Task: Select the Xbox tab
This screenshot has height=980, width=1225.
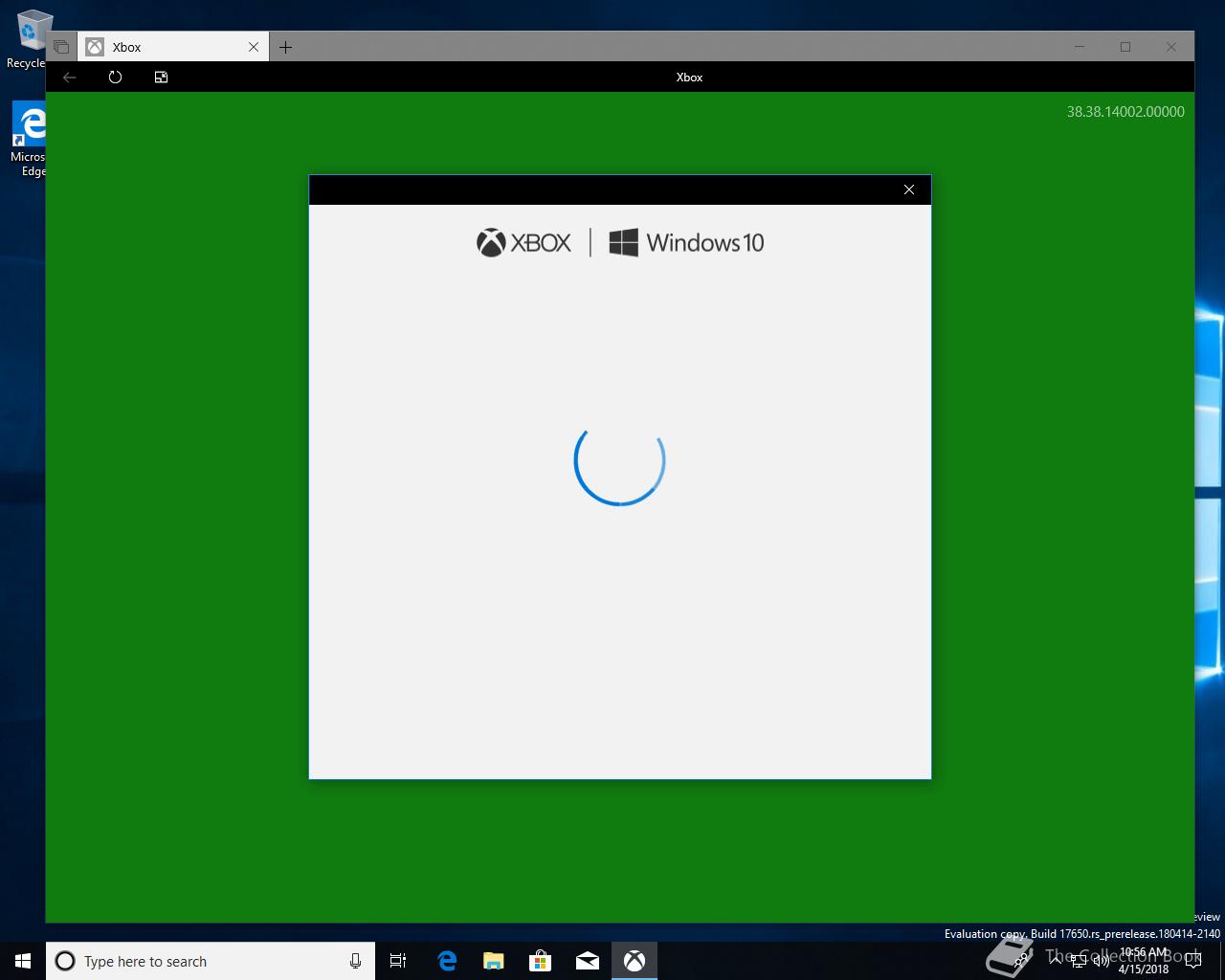Action: pyautogui.click(x=172, y=47)
